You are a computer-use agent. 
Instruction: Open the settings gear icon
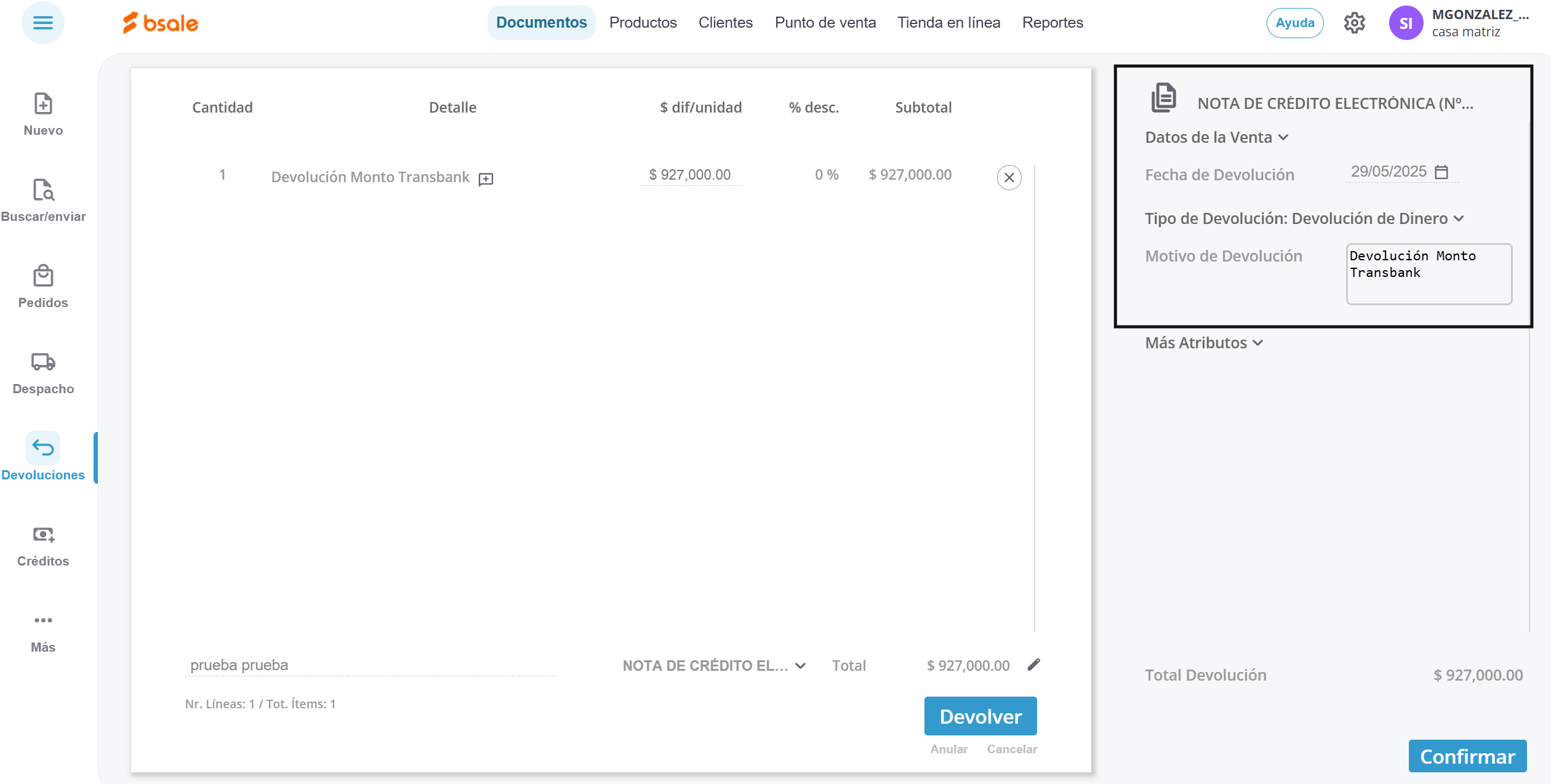tap(1354, 23)
